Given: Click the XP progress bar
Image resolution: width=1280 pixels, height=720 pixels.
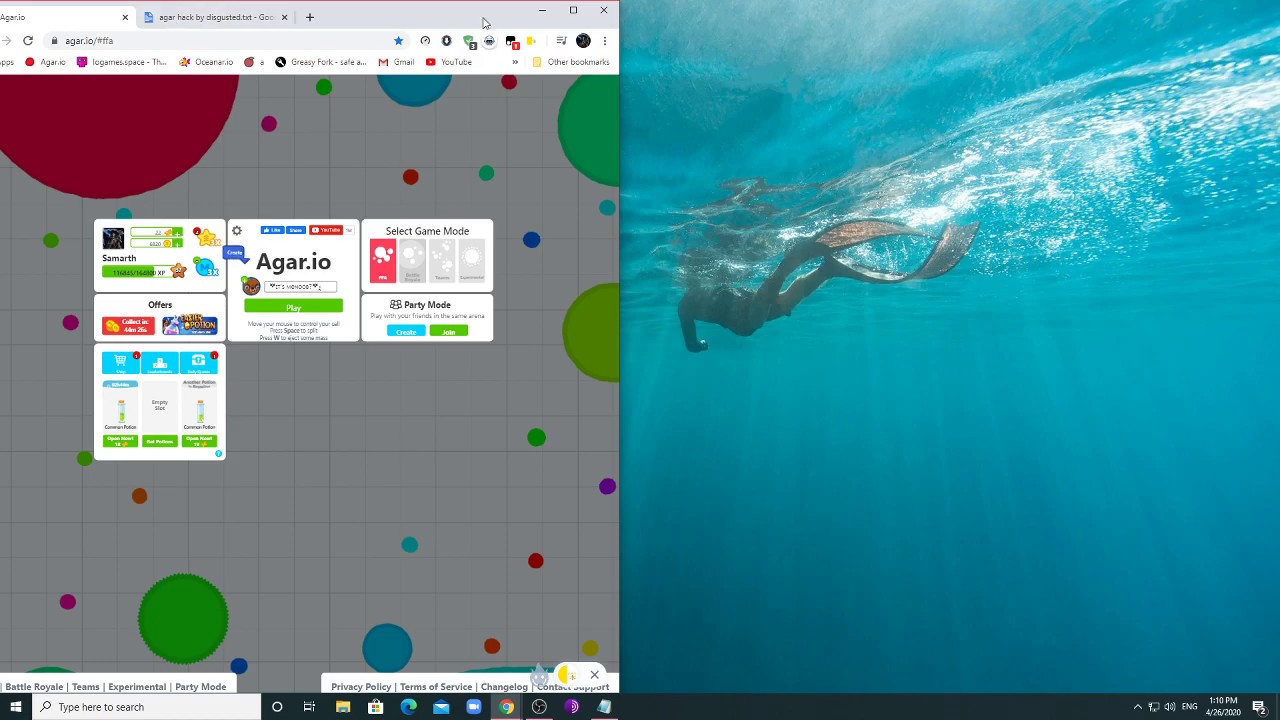Looking at the screenshot, I should click(x=137, y=272).
